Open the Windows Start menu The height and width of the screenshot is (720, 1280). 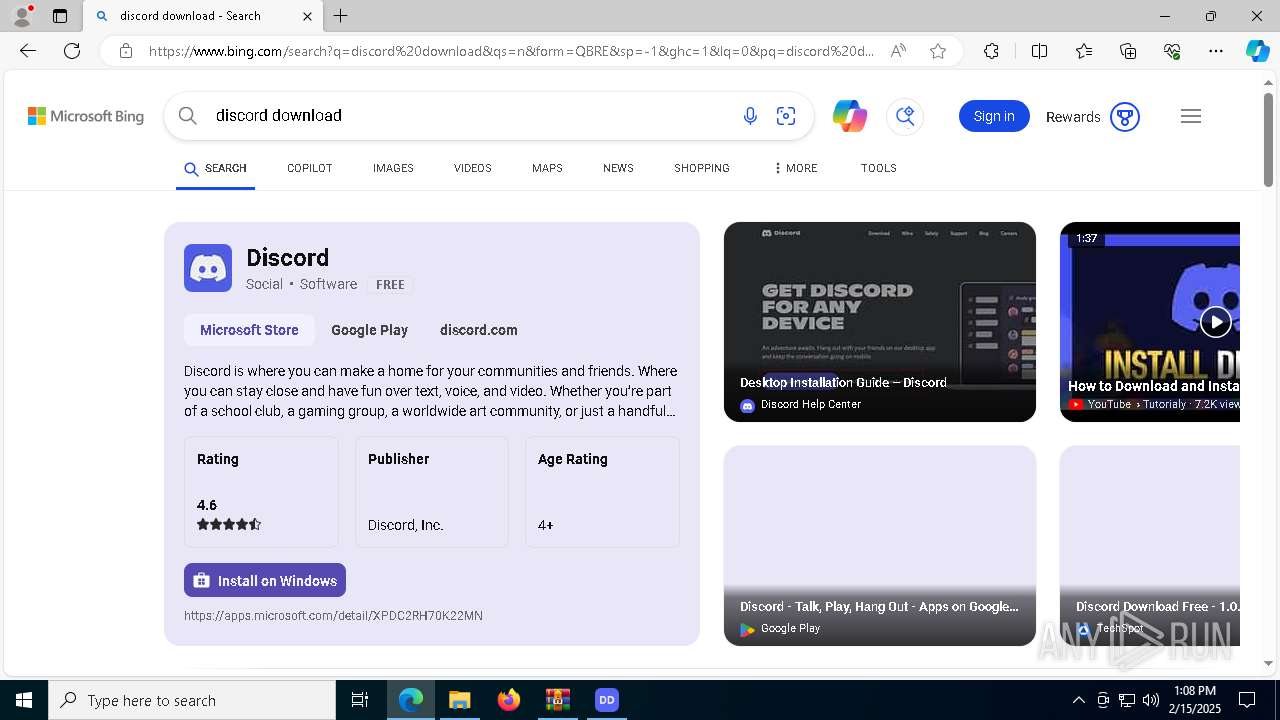(24, 700)
